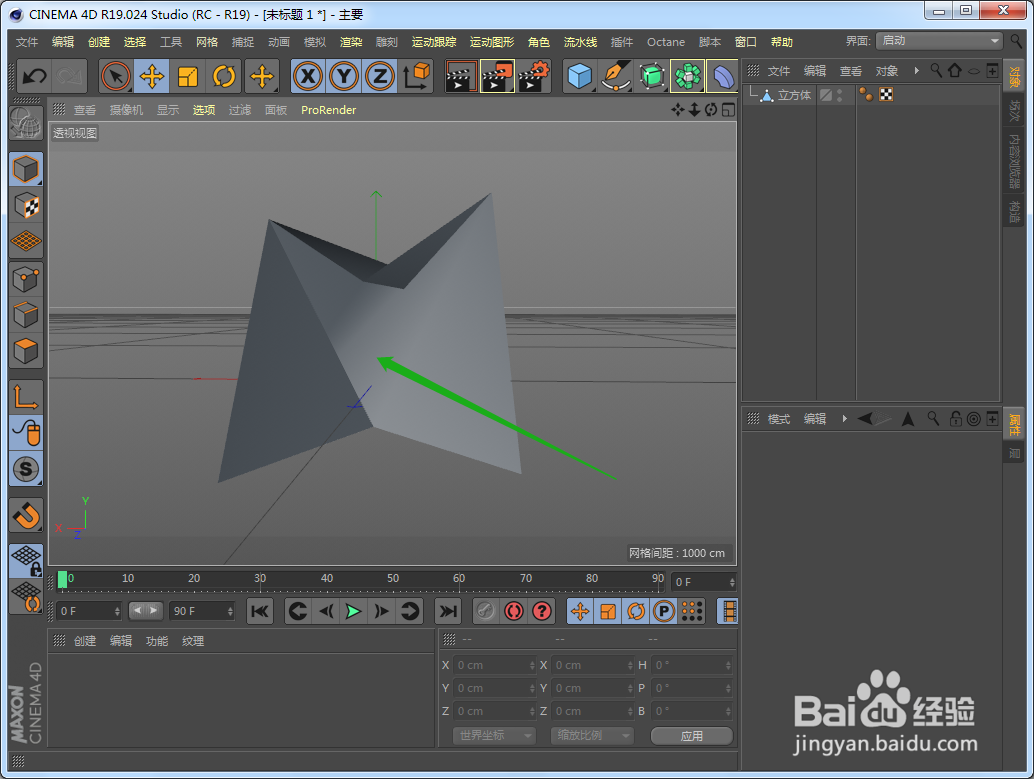Viewport: 1034px width, 779px height.
Task: Toggle the X axis lock
Action: [x=308, y=77]
